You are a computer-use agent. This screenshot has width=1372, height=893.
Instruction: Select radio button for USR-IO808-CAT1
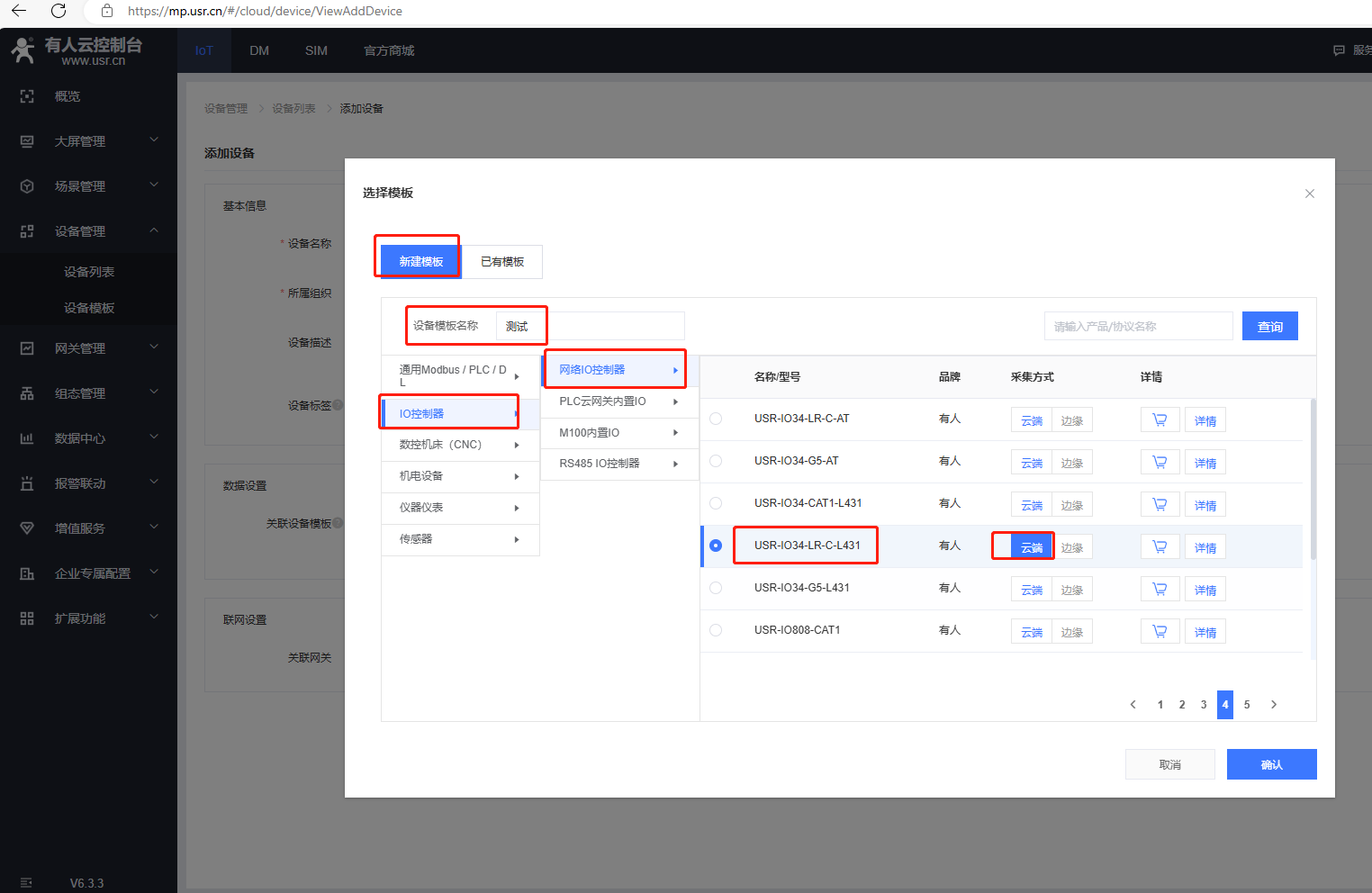(x=716, y=630)
